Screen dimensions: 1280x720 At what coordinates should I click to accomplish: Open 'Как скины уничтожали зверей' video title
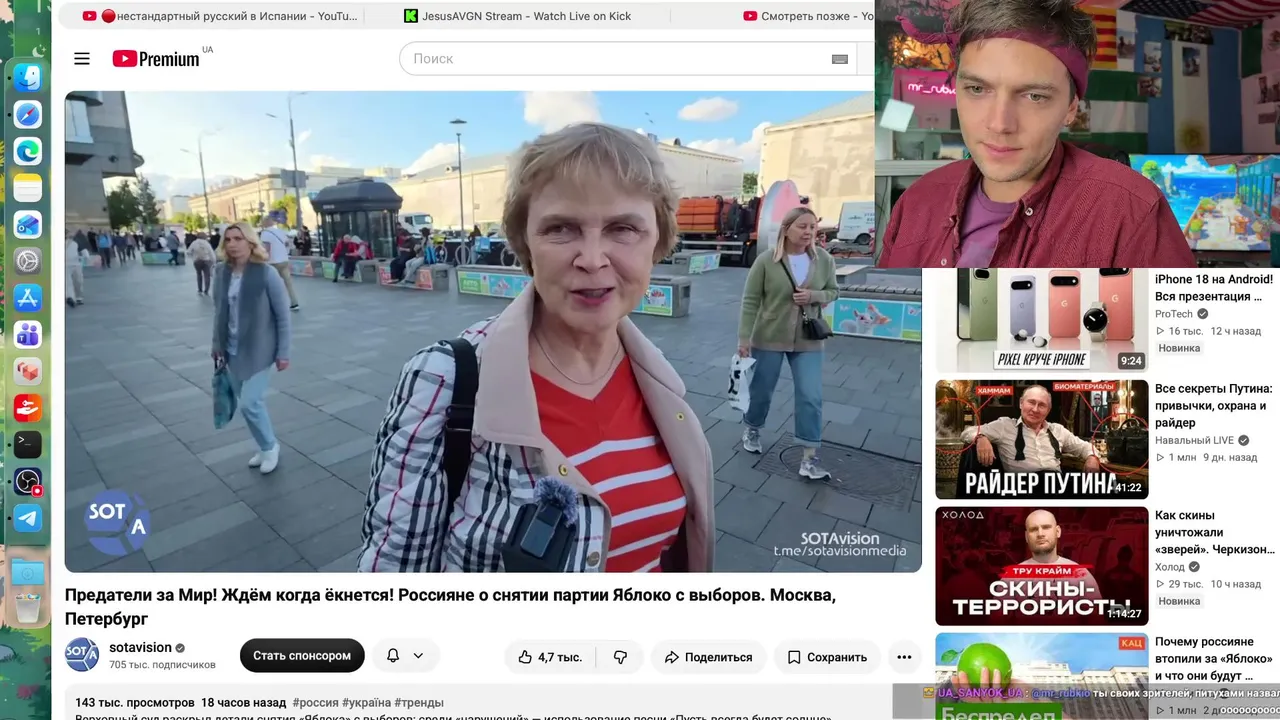[x=1215, y=533]
